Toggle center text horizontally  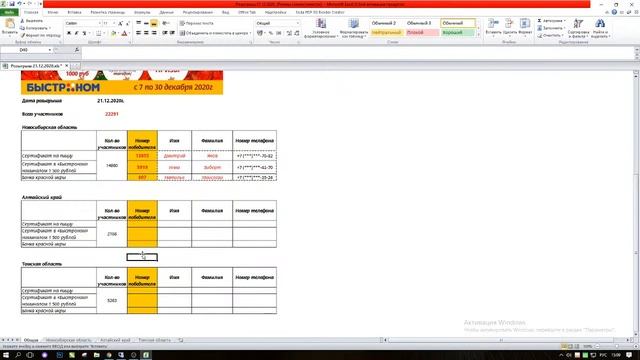coord(146,33)
